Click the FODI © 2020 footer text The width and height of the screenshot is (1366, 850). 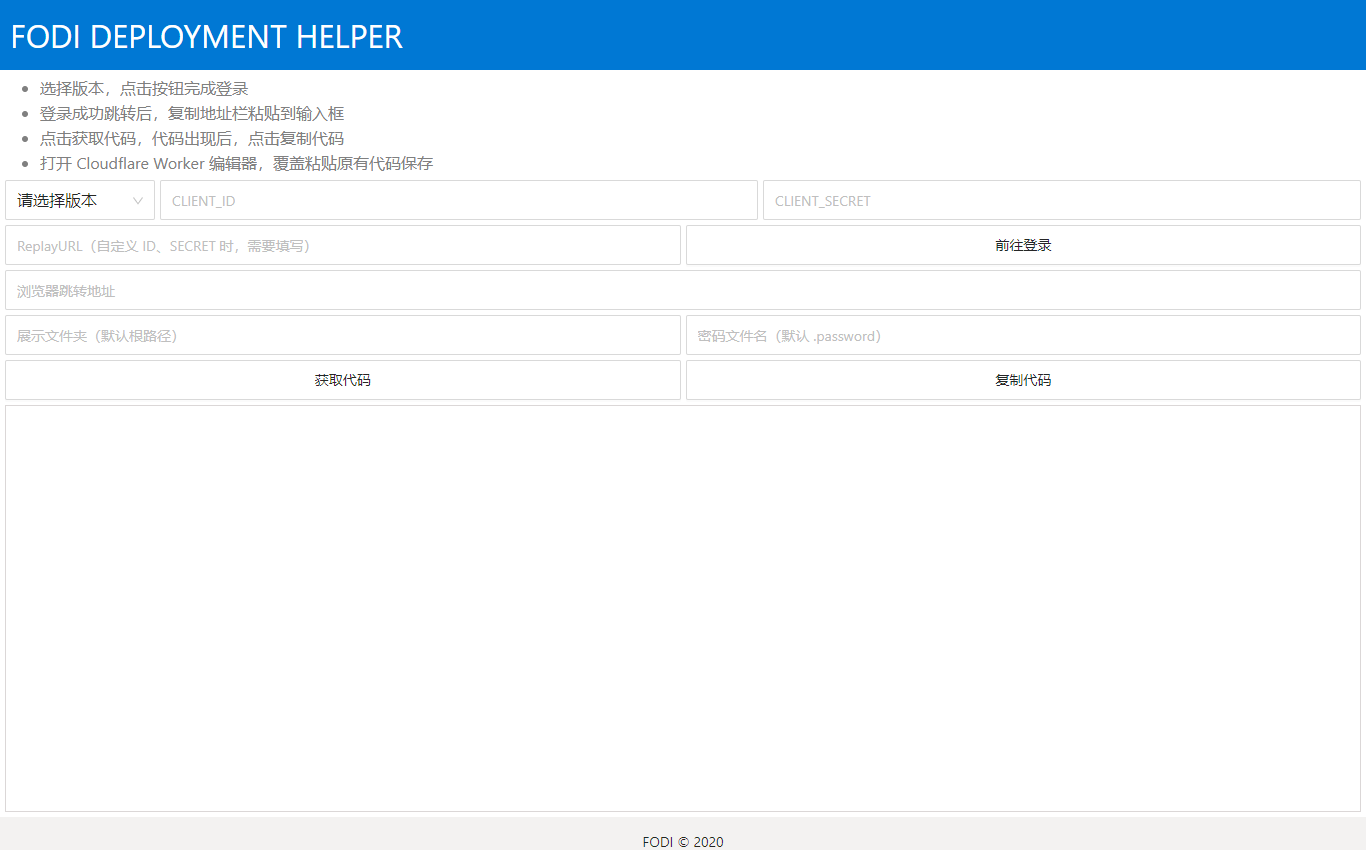tap(683, 842)
